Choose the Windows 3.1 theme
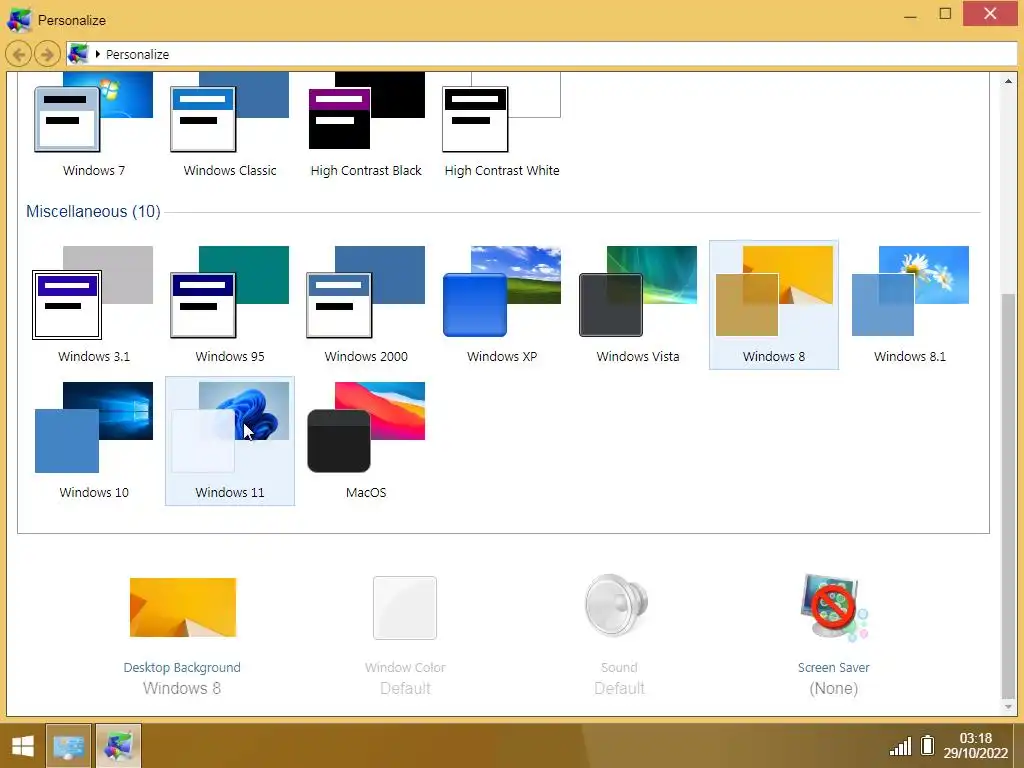Image resolution: width=1024 pixels, height=768 pixels. [x=93, y=304]
